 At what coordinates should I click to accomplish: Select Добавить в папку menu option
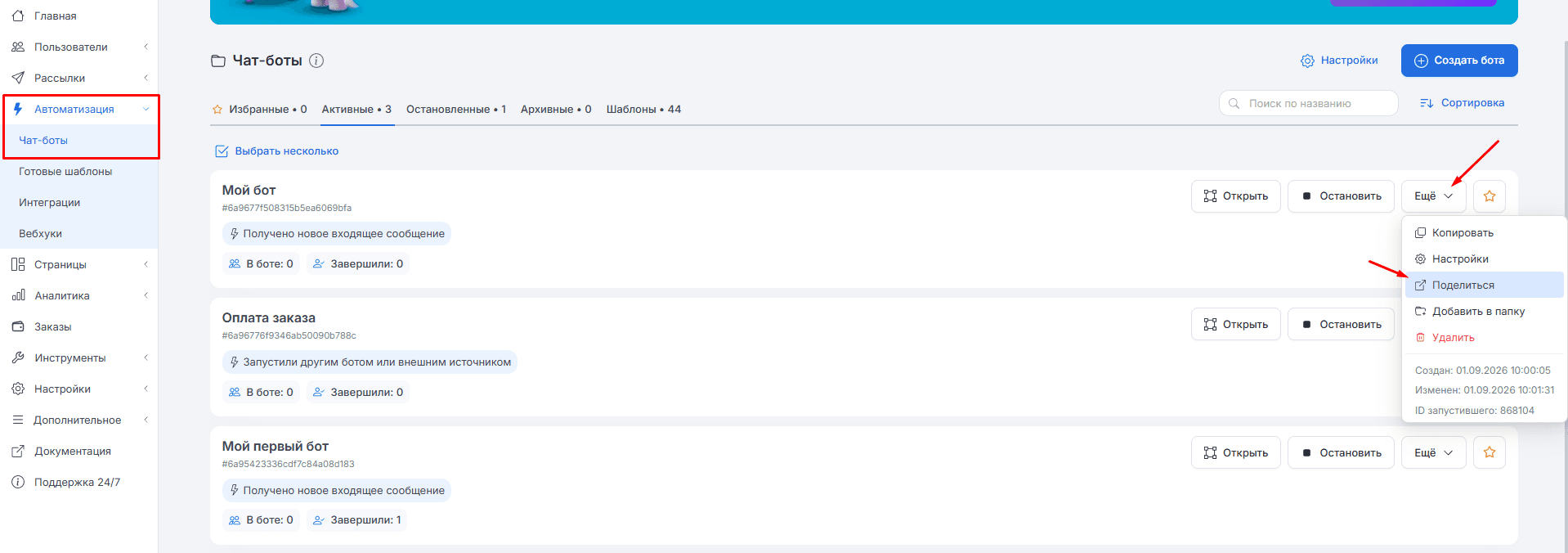[1484, 311]
